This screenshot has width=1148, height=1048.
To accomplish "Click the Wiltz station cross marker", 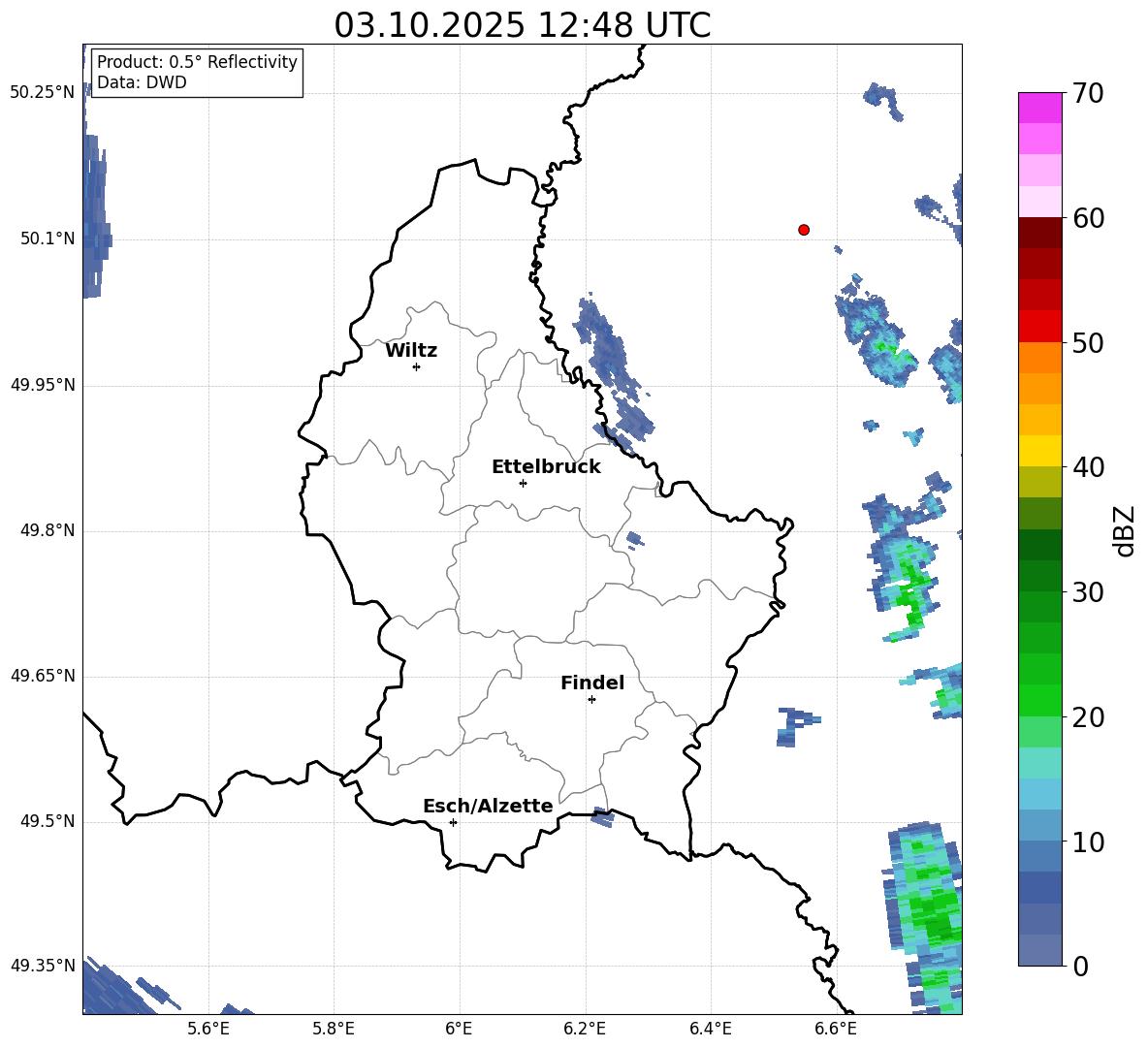I will (x=417, y=366).
